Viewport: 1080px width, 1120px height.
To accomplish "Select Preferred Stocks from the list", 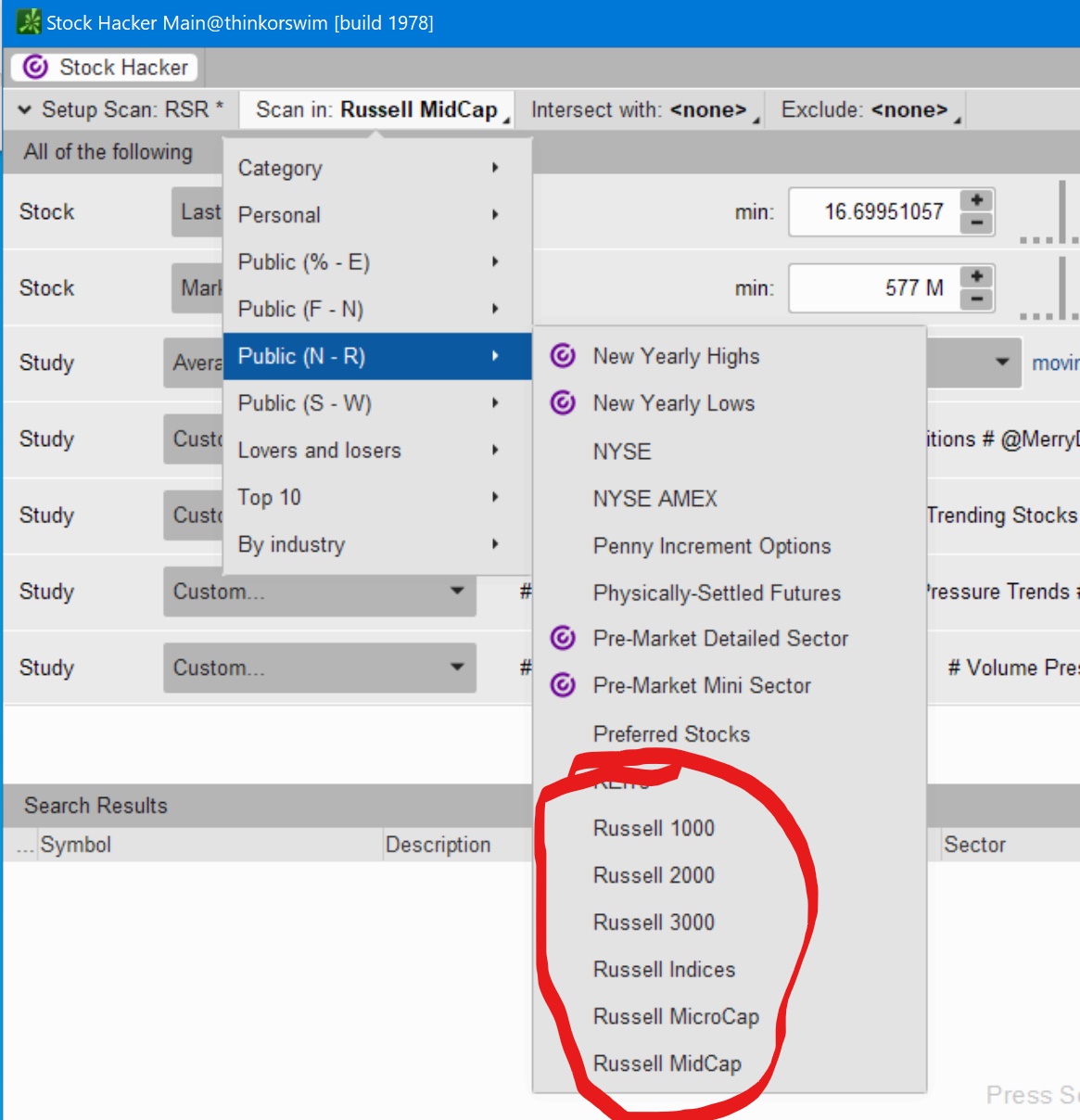I will click(x=730, y=734).
